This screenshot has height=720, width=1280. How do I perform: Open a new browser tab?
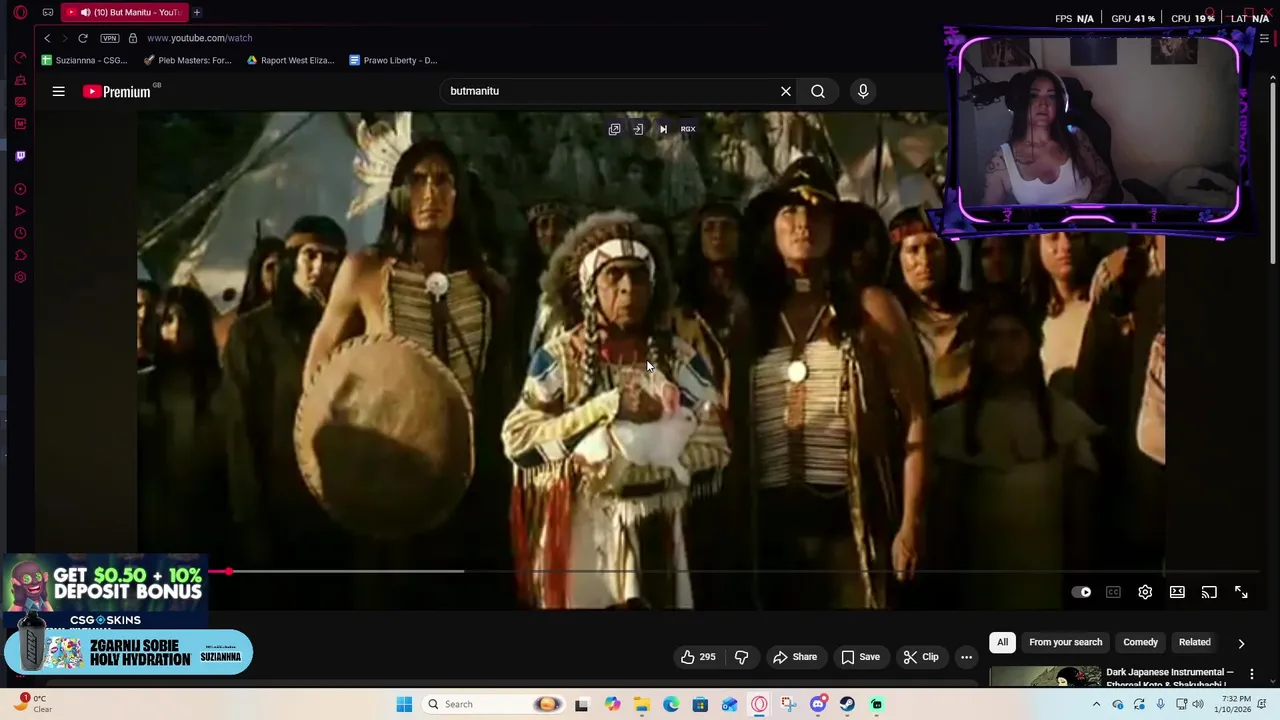pyautogui.click(x=197, y=12)
